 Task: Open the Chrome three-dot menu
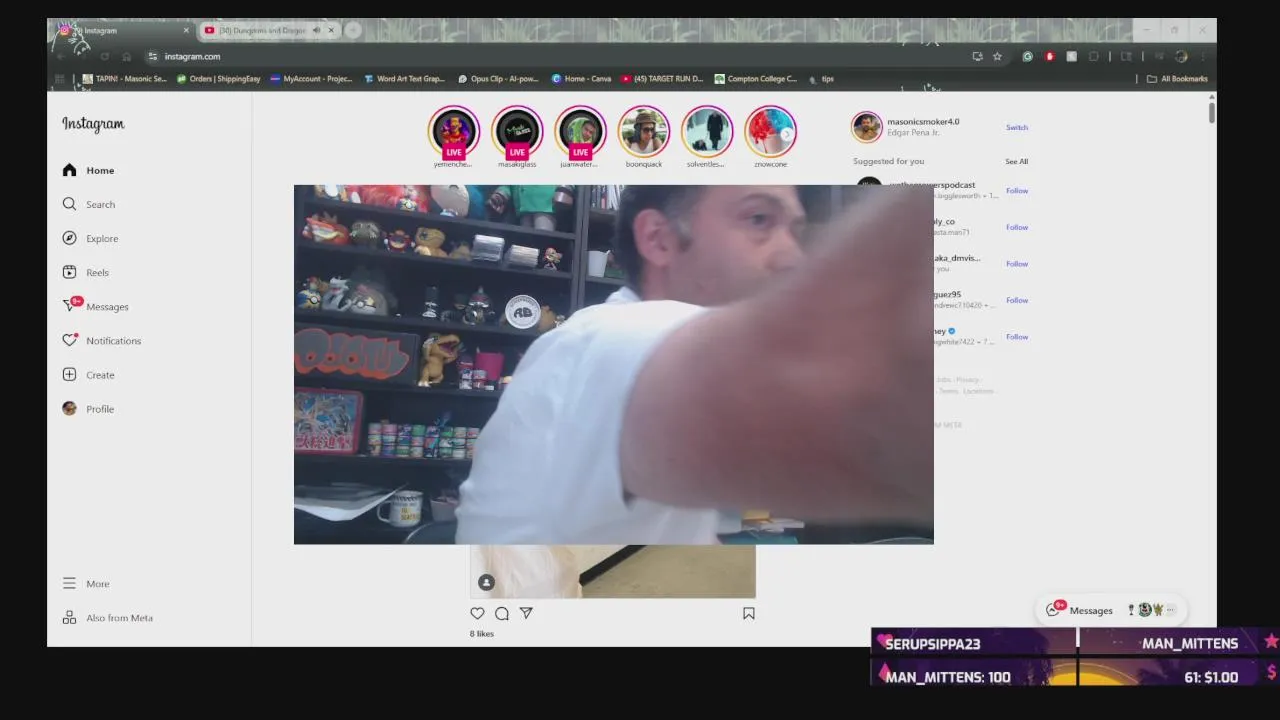tap(1203, 56)
